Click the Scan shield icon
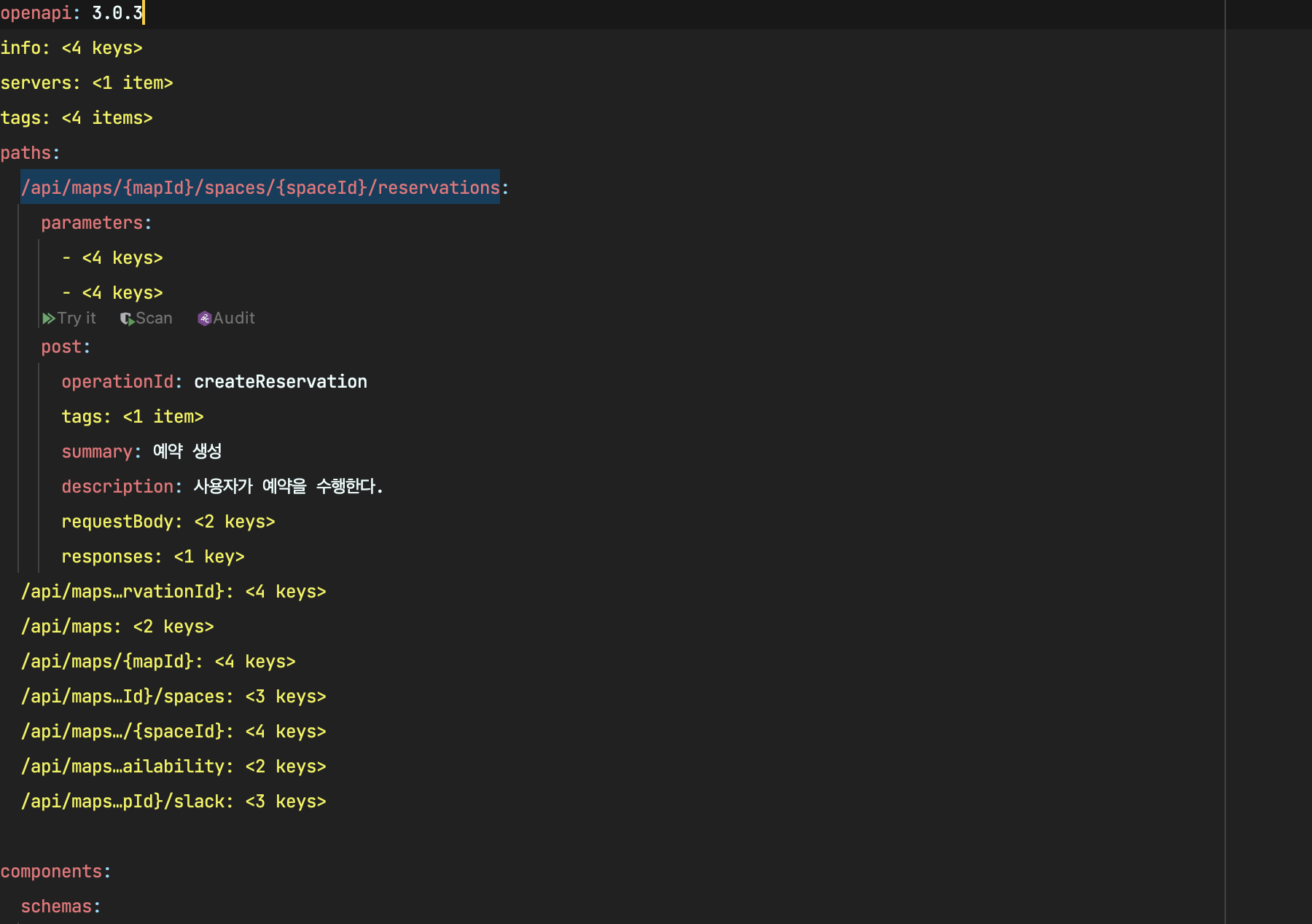 (127, 318)
